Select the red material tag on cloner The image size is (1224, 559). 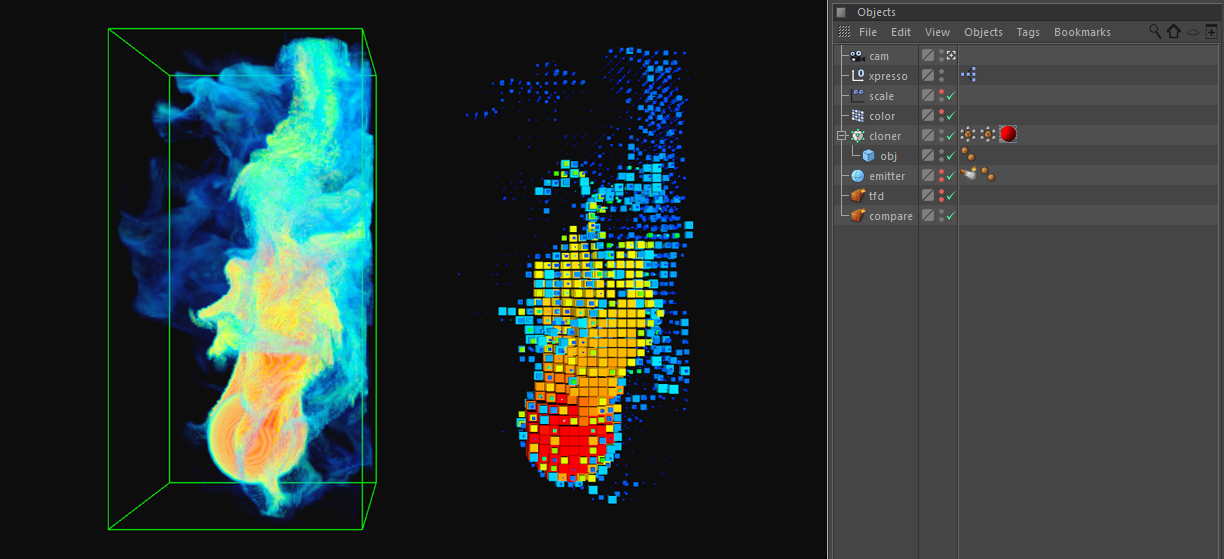(1008, 135)
